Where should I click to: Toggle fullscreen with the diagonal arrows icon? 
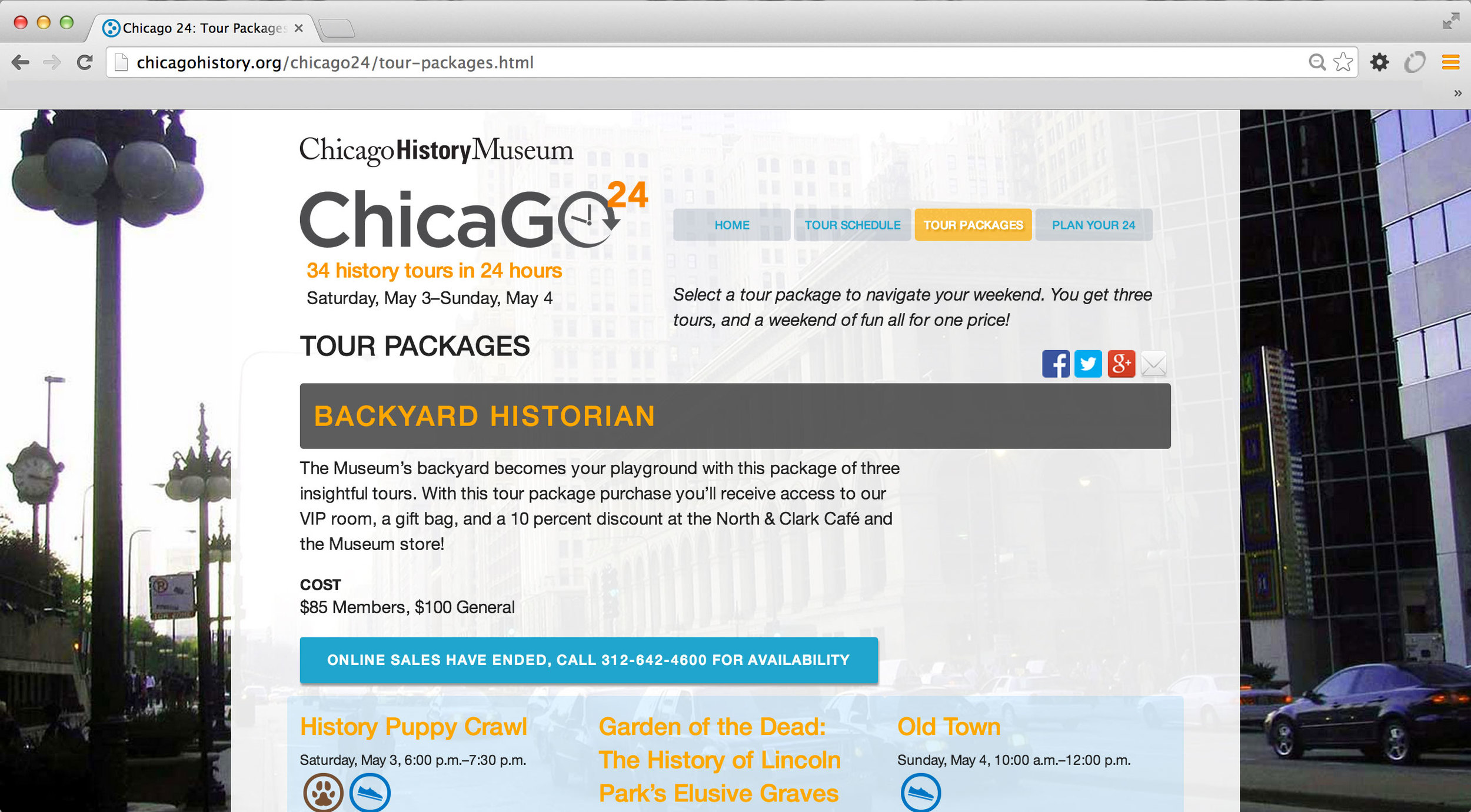coord(1451,21)
